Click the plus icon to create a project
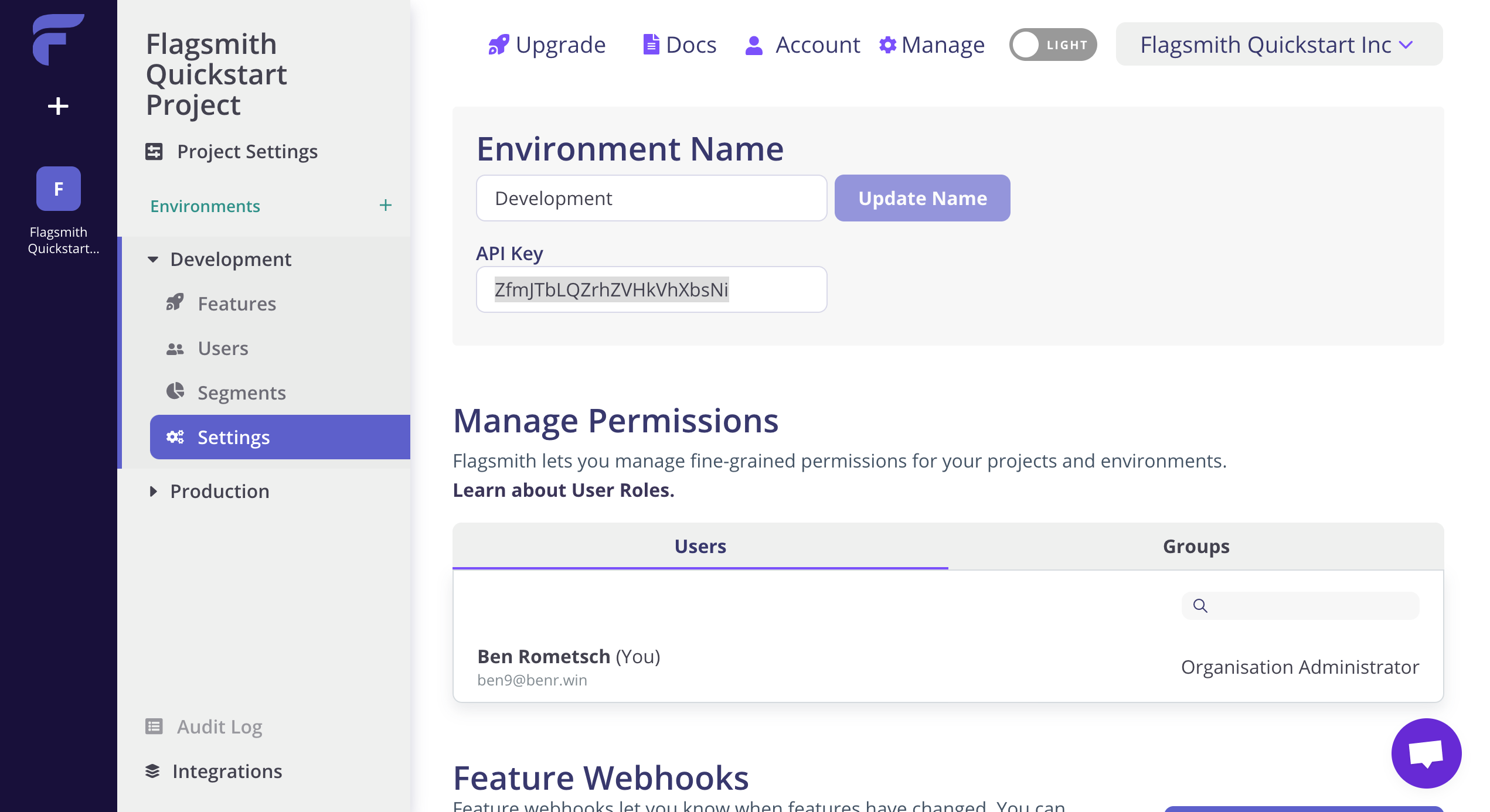The image size is (1490, 812). point(58,106)
